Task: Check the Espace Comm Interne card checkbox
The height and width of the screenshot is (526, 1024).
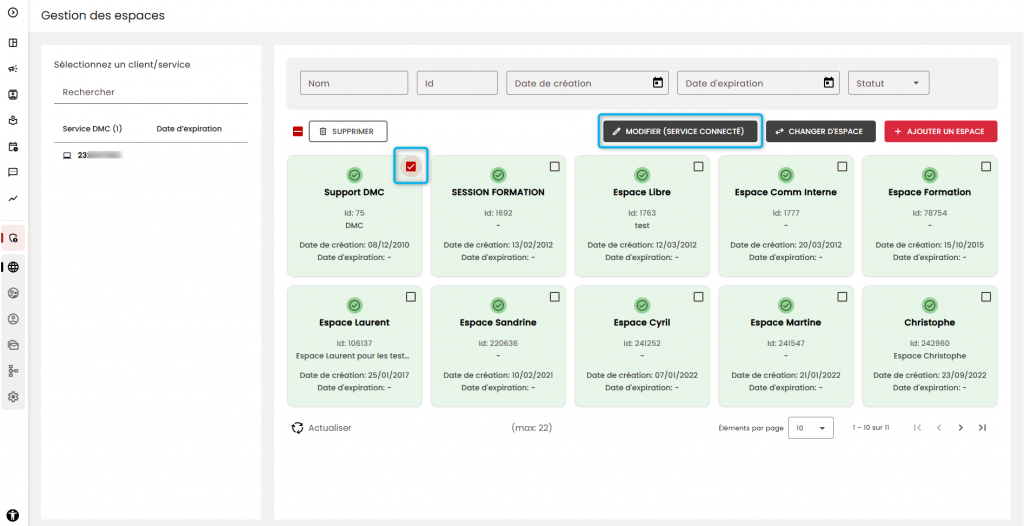Action: (x=842, y=167)
